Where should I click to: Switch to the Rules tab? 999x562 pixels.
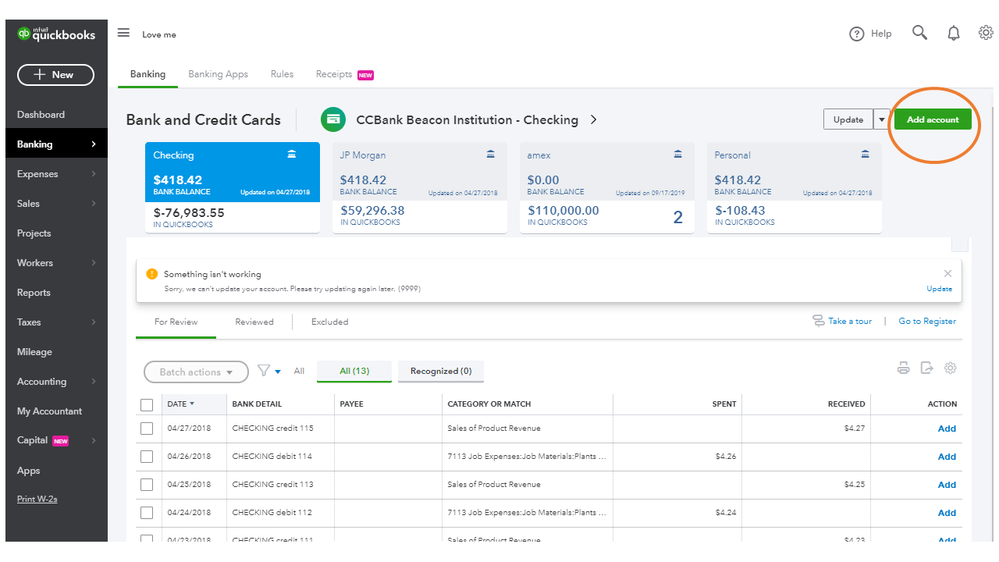pos(282,74)
